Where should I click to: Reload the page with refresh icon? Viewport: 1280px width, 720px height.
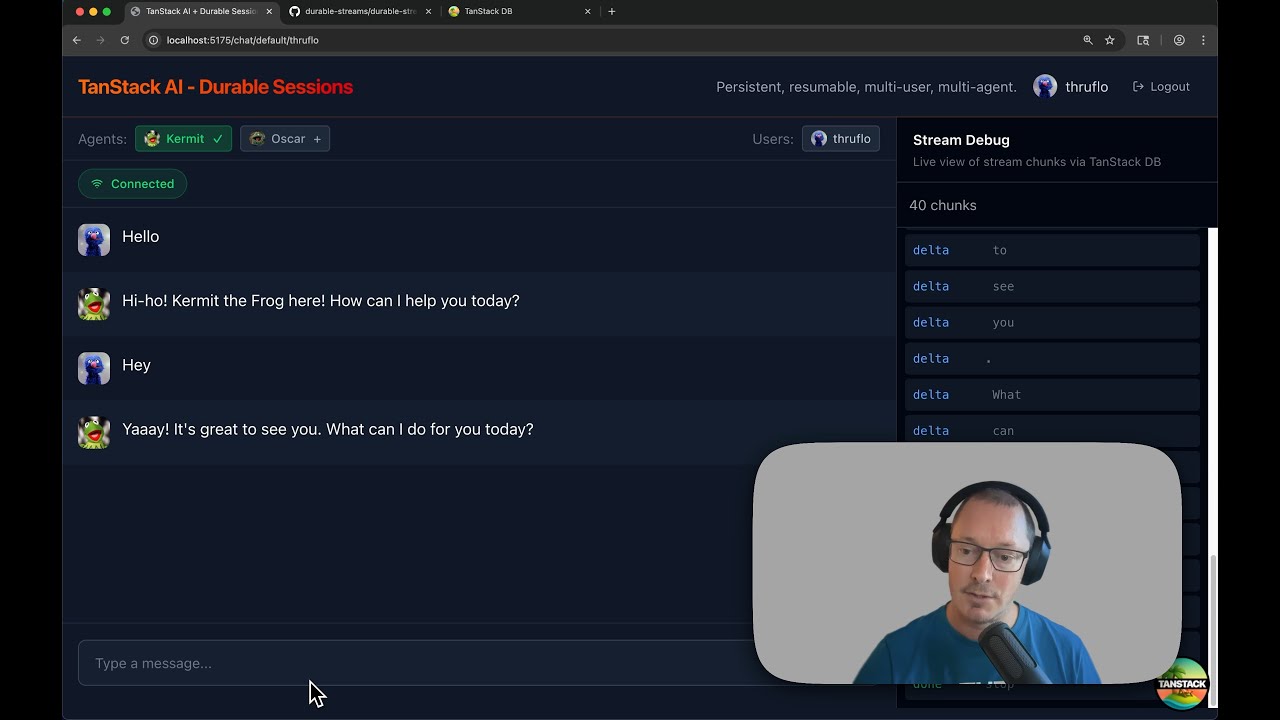125,40
